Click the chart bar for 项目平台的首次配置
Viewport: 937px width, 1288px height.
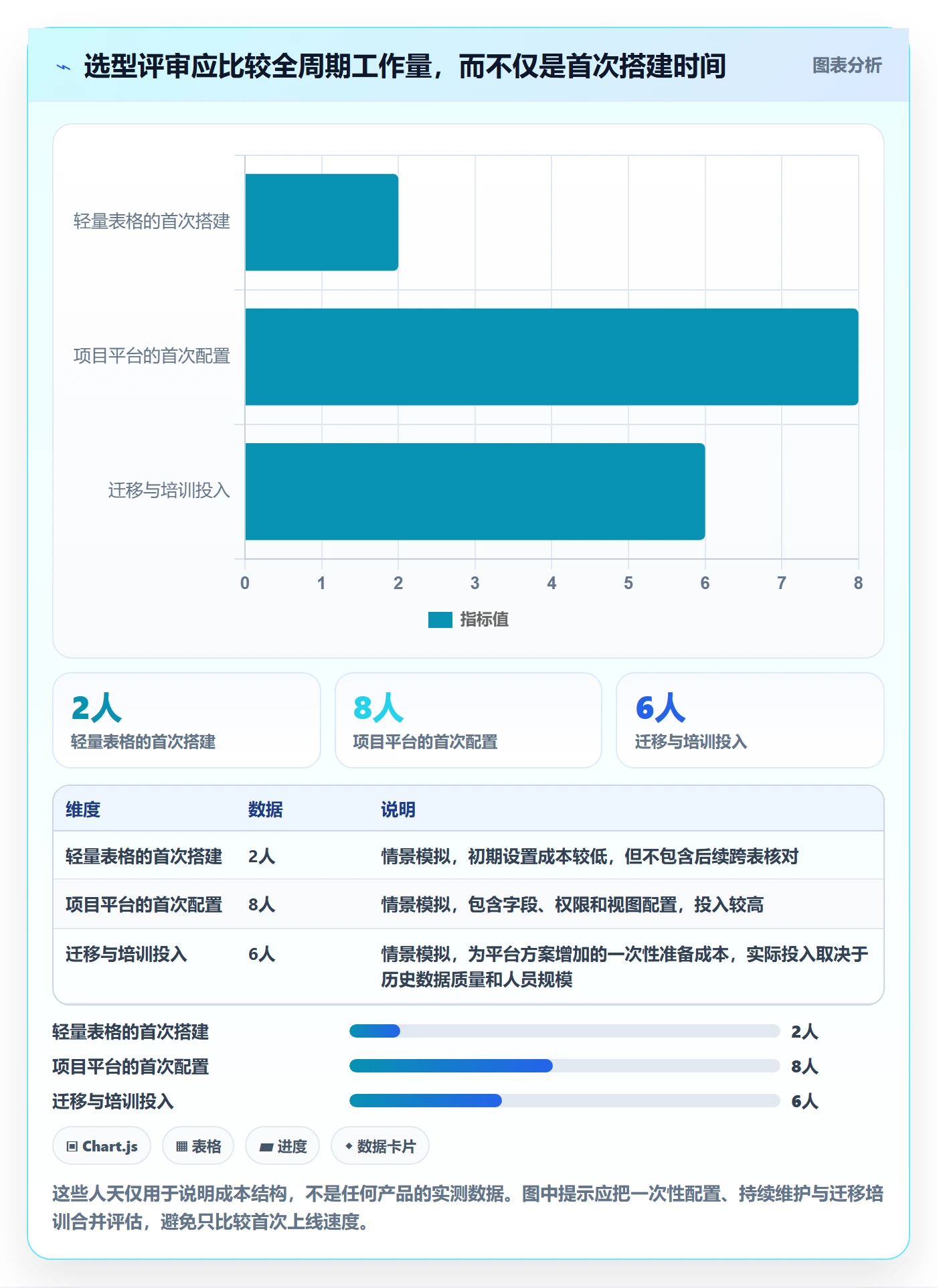[551, 357]
